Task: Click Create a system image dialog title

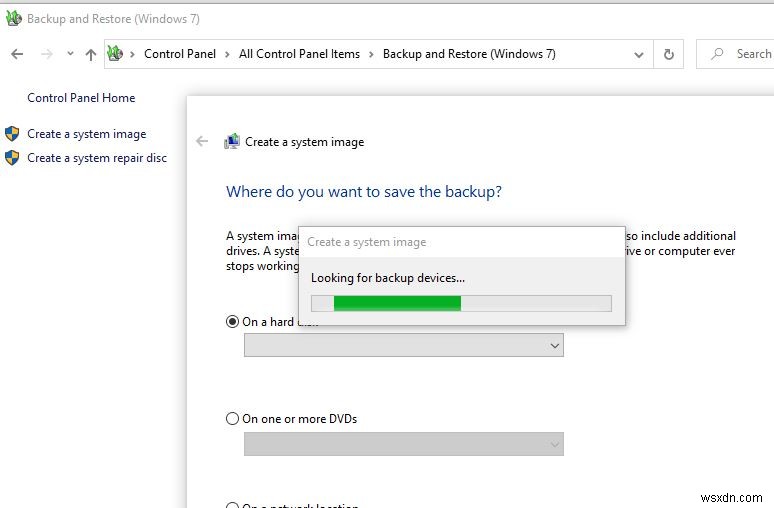Action: click(x=366, y=242)
